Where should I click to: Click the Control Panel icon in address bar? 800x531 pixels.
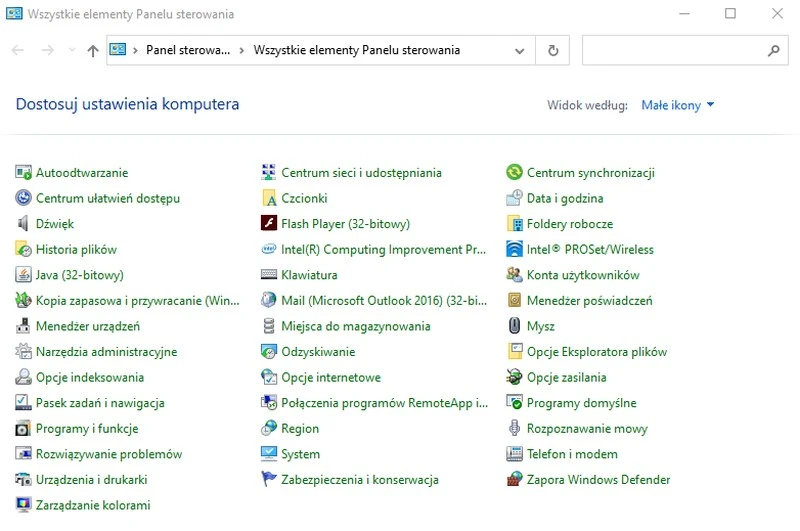(x=117, y=49)
